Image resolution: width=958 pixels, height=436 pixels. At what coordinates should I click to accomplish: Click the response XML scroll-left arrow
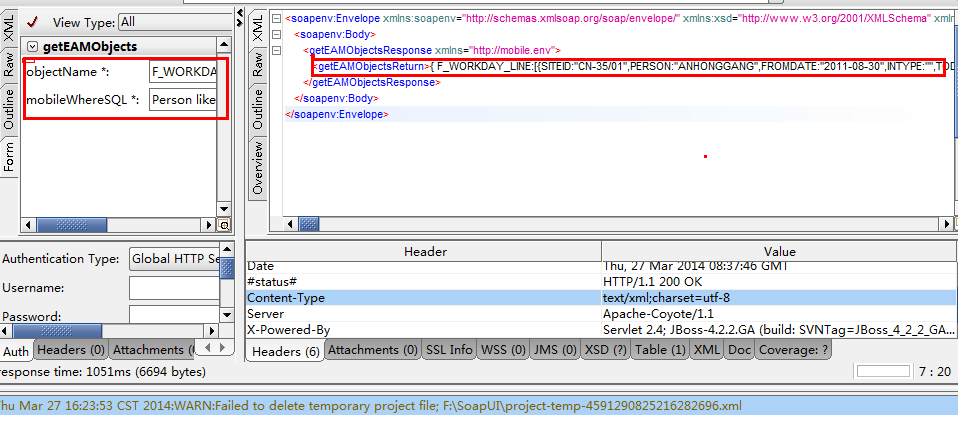[x=291, y=224]
